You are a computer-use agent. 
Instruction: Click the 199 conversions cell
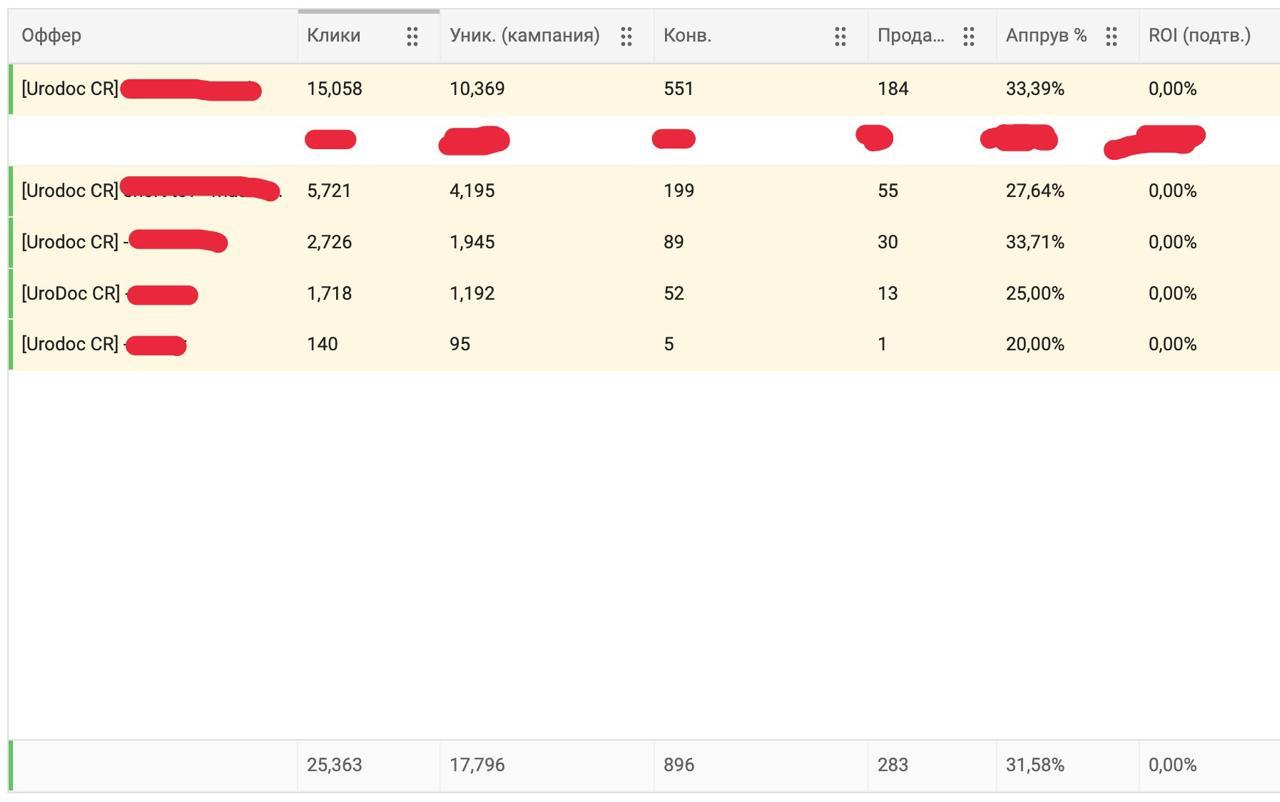click(679, 191)
